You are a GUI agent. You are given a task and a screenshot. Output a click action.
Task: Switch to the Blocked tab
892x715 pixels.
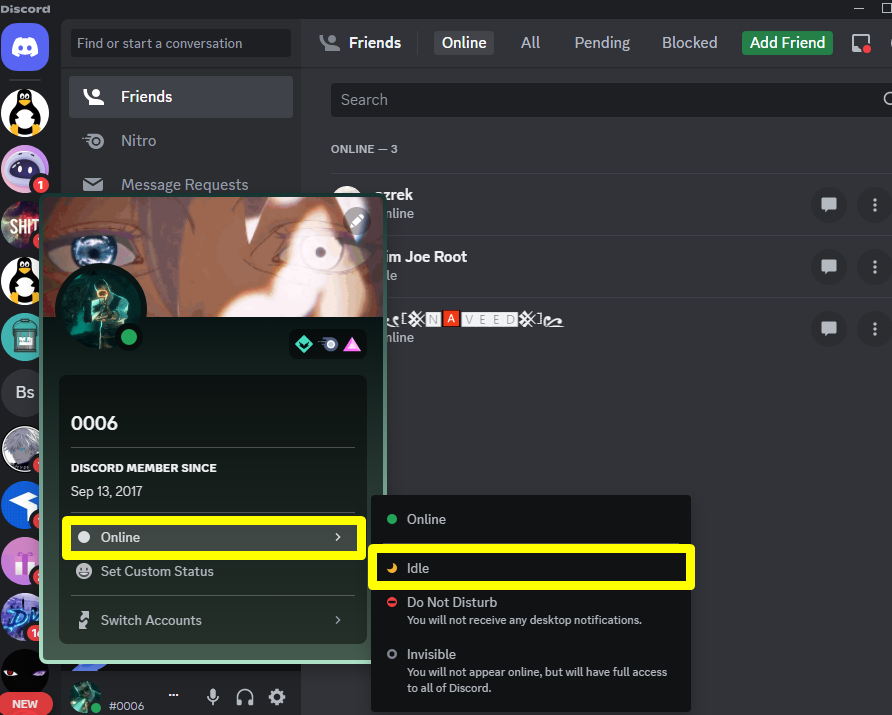(689, 43)
